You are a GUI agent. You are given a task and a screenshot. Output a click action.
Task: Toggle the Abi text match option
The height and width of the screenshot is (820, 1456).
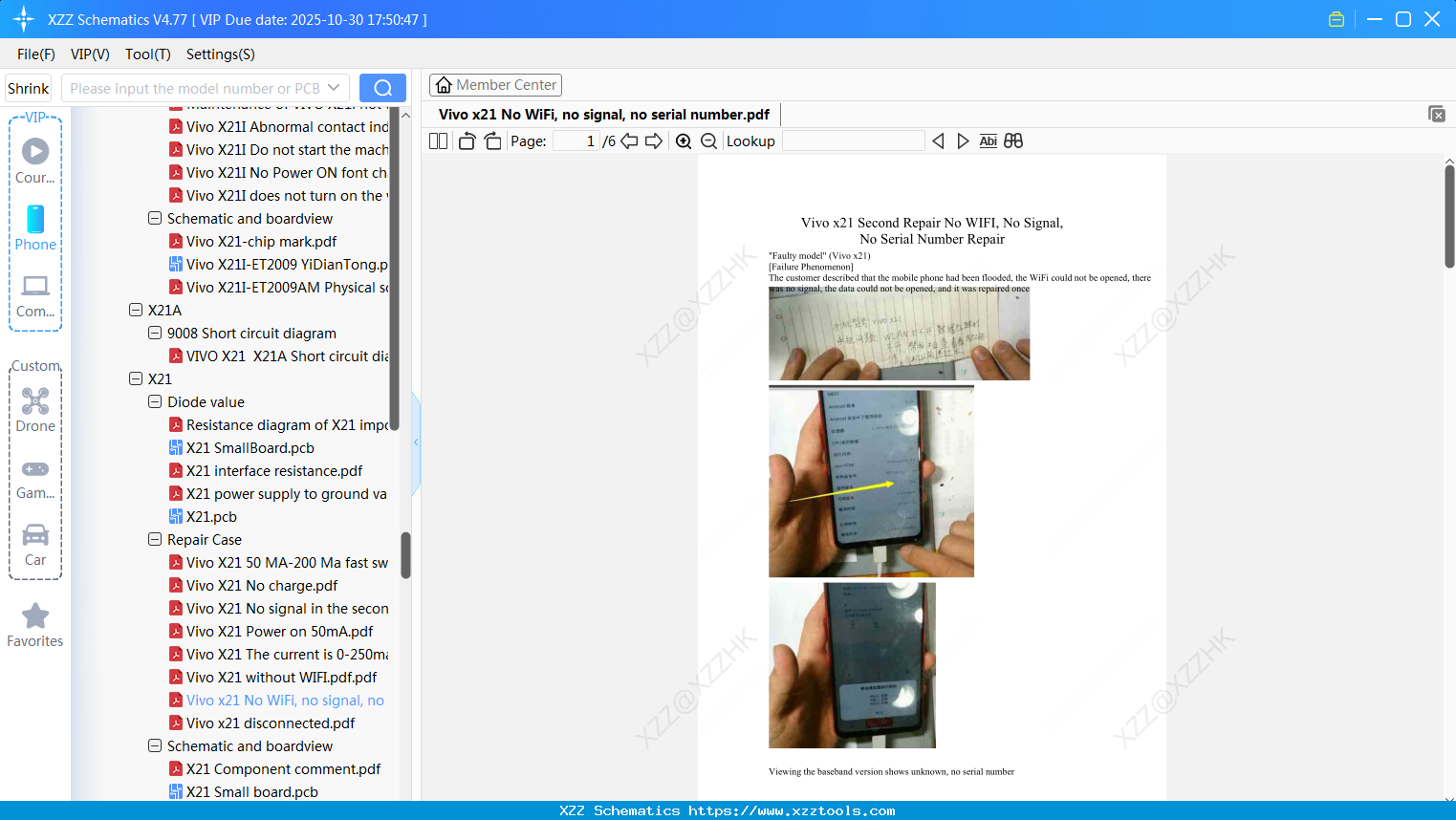989,141
